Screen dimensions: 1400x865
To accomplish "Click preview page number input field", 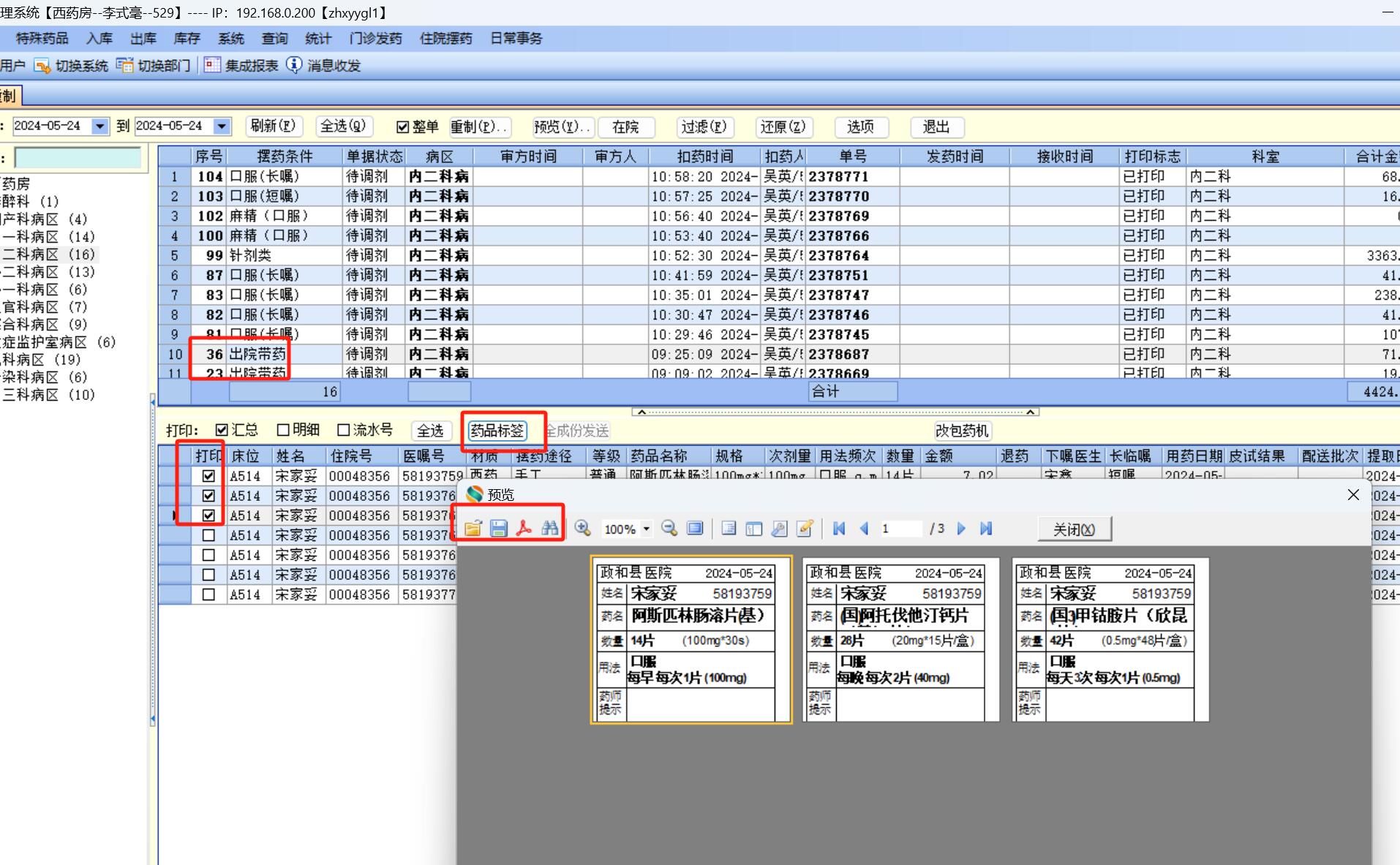I will click(901, 529).
